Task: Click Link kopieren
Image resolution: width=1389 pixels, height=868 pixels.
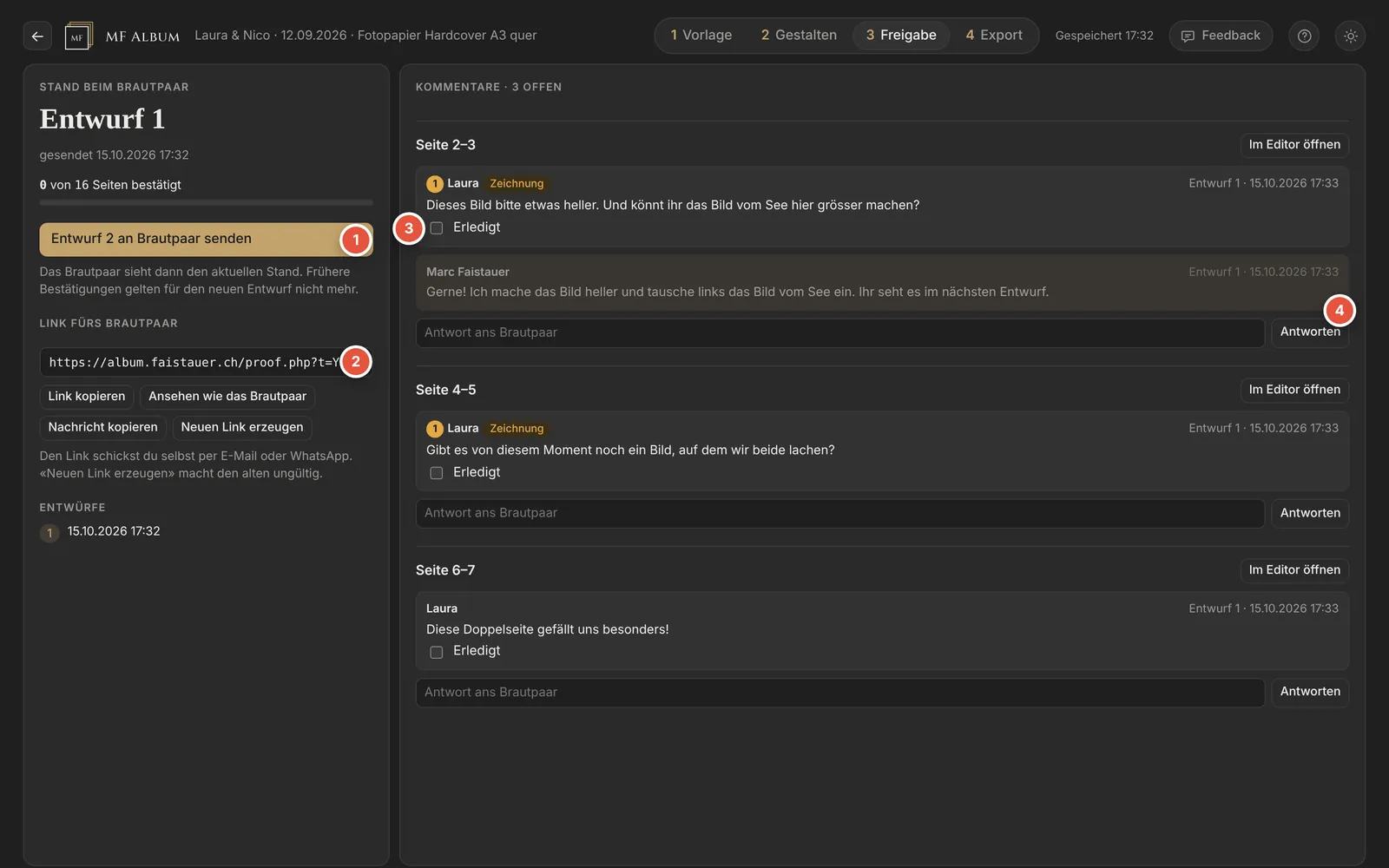Action: [x=87, y=397]
